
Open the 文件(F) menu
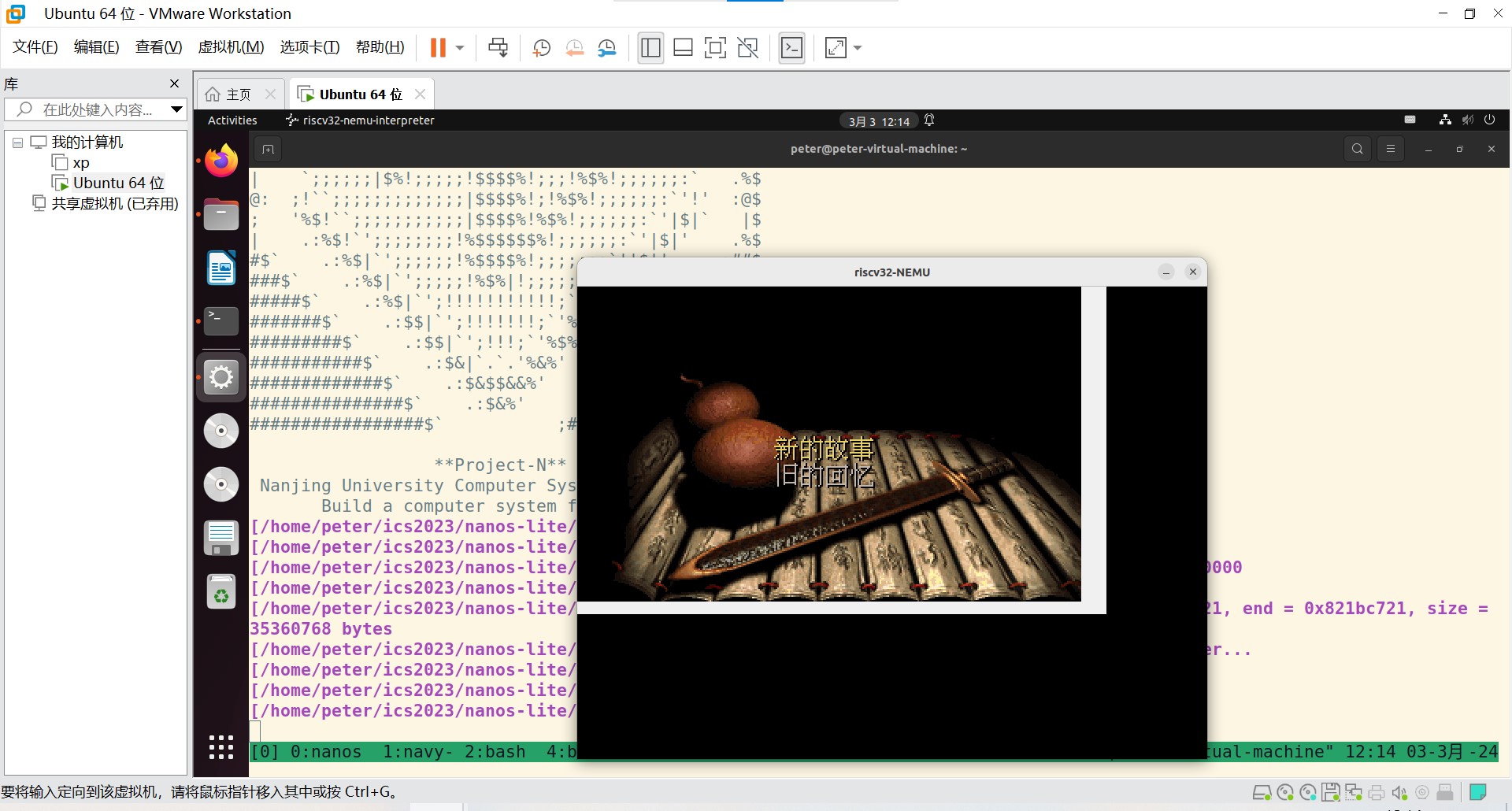tap(35, 47)
